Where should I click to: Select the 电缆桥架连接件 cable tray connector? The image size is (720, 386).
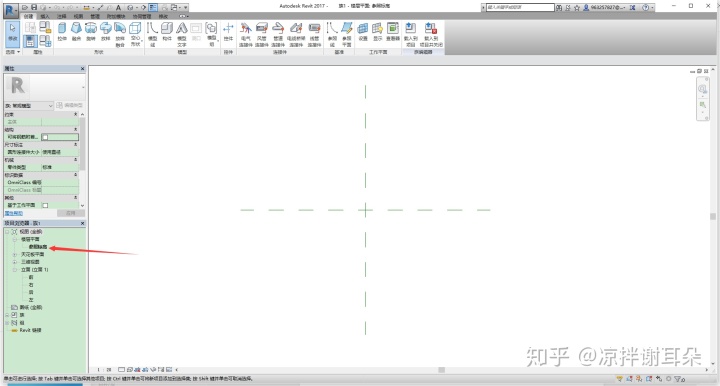tap(296, 34)
